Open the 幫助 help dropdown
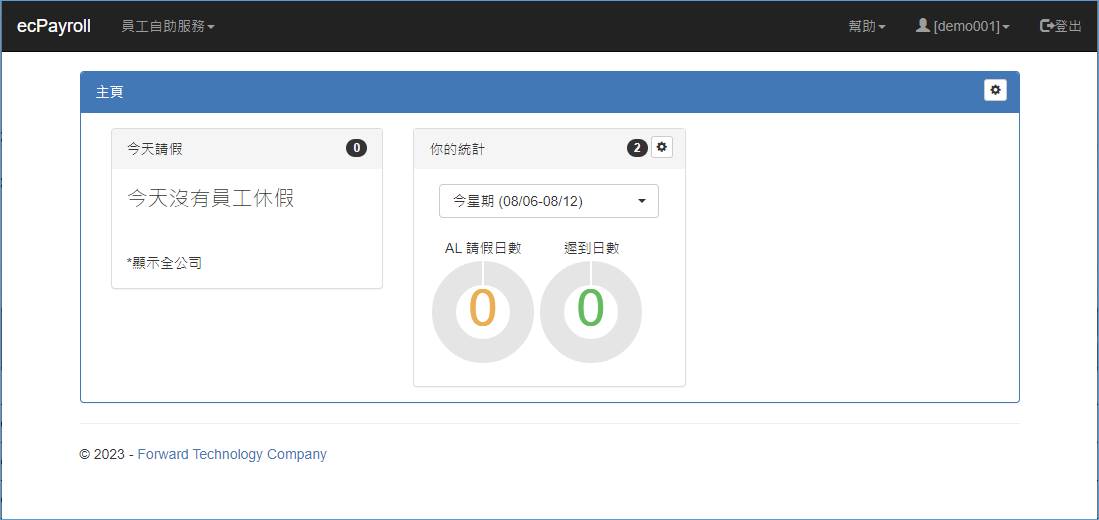Image resolution: width=1099 pixels, height=520 pixels. pyautogui.click(x=866, y=26)
